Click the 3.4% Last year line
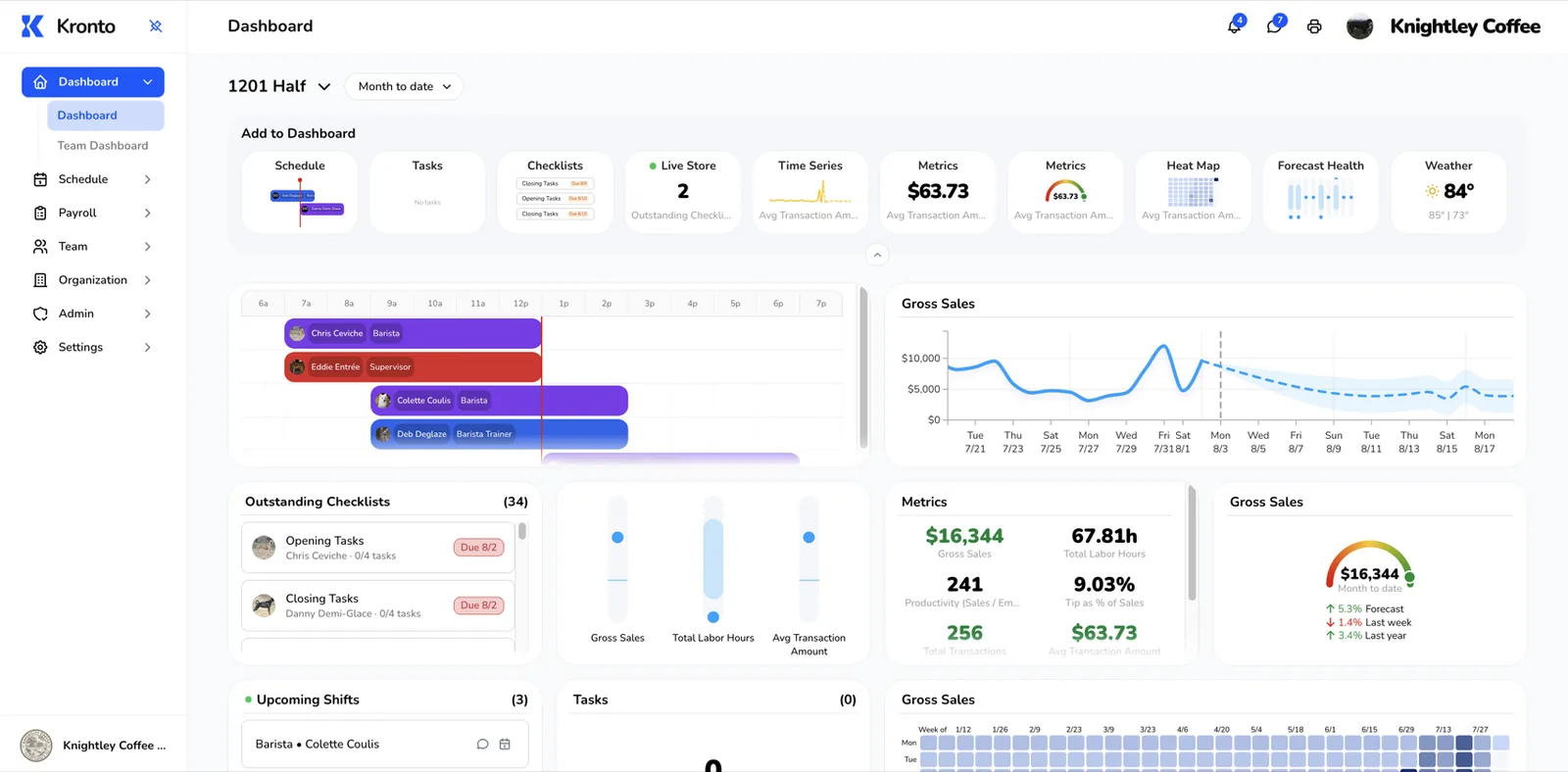Screen dimensions: 1568x772 point(1366,636)
